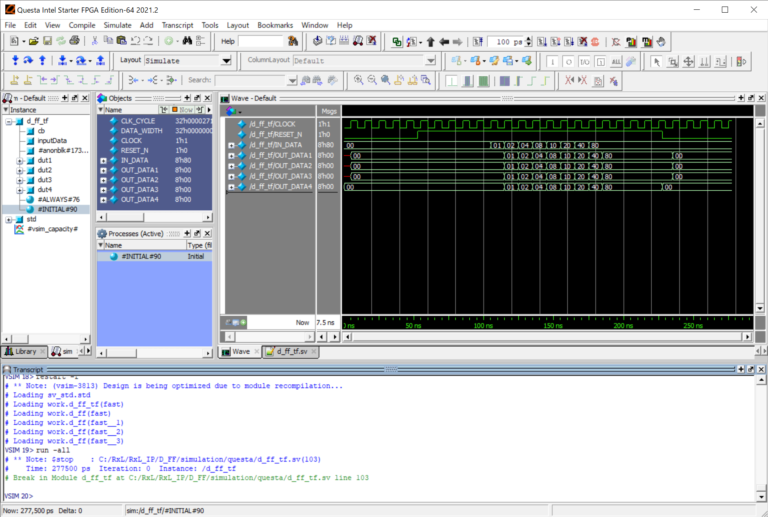Click the wave horizontal scrollbar track

[x=547, y=337]
